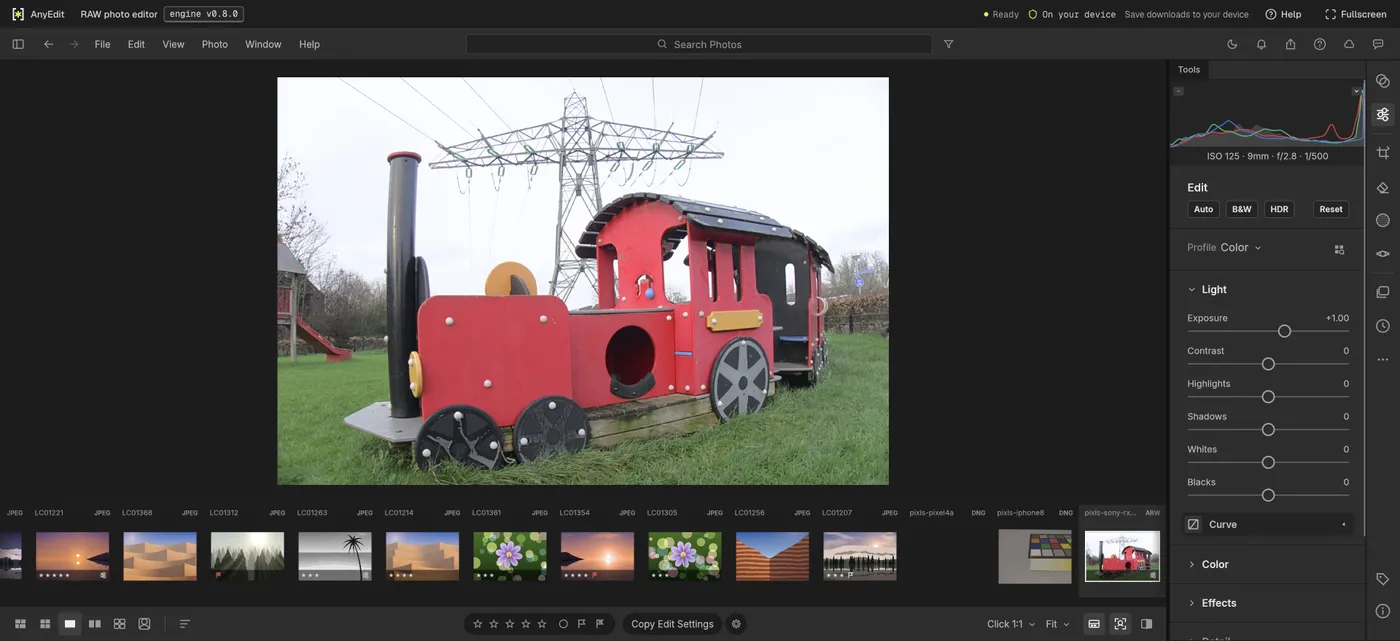The image size is (1400, 641).
Task: Flag photo as rejected
Action: (600, 624)
